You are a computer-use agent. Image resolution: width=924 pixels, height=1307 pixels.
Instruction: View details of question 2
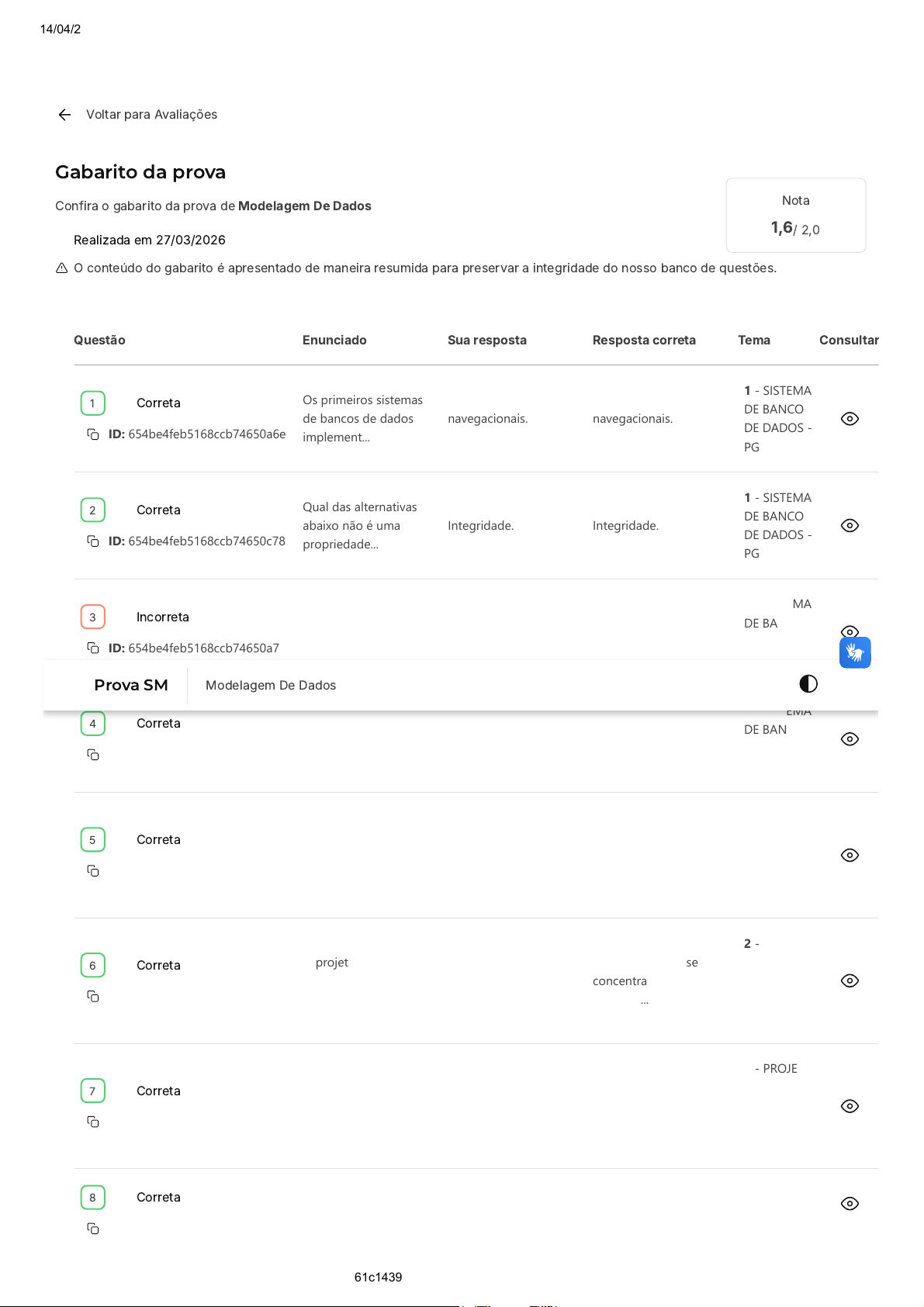tap(850, 526)
